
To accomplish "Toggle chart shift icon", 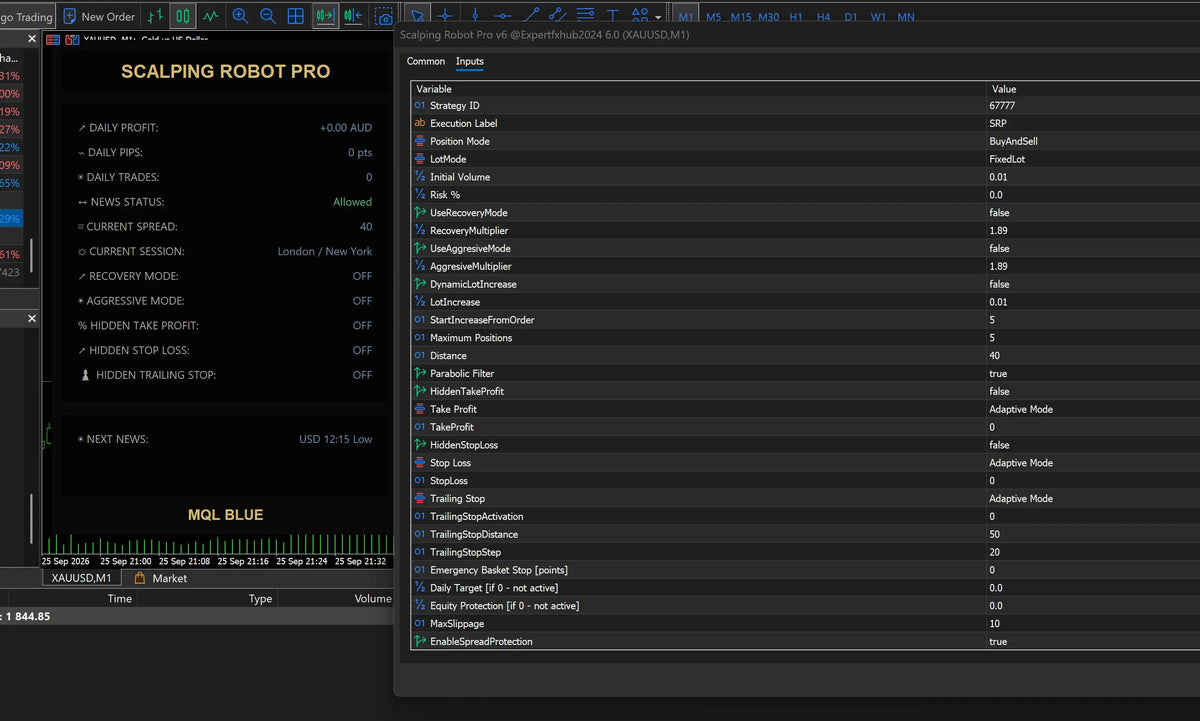I will 352,16.
